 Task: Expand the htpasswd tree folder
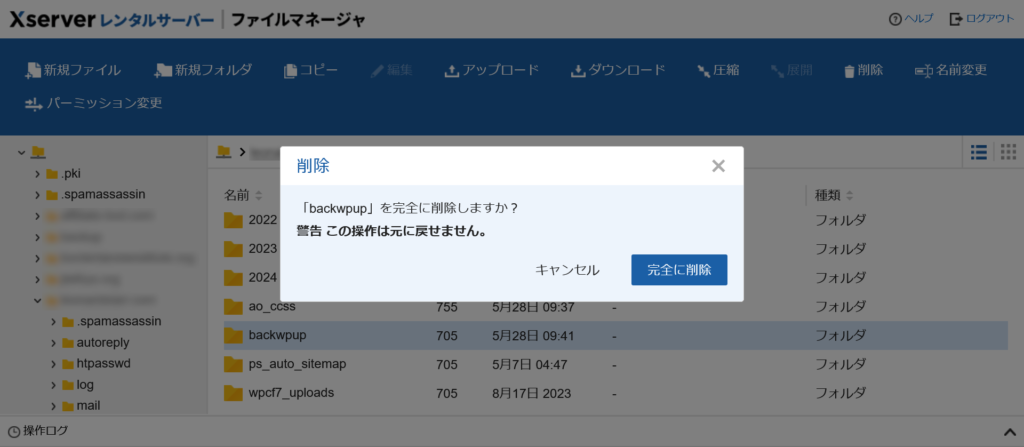(54, 363)
